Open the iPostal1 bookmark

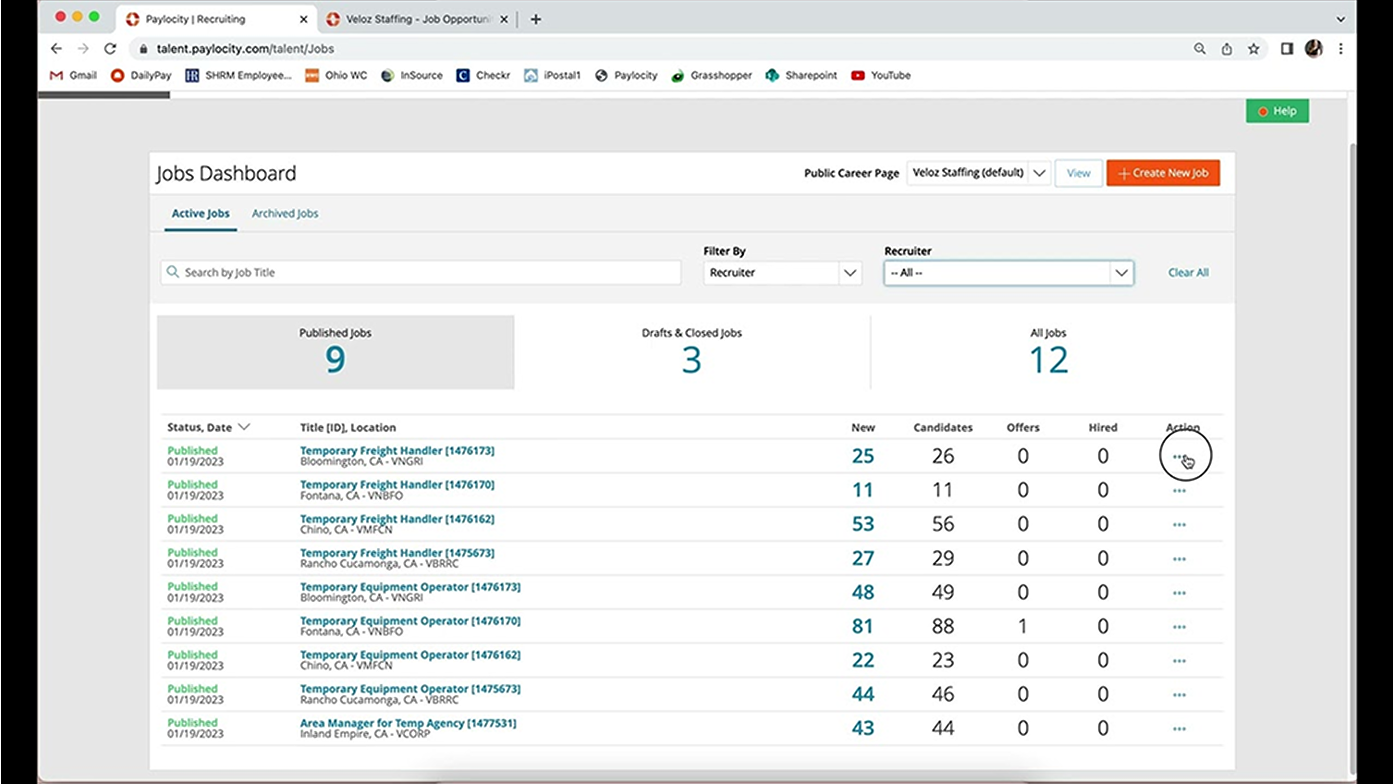click(552, 75)
